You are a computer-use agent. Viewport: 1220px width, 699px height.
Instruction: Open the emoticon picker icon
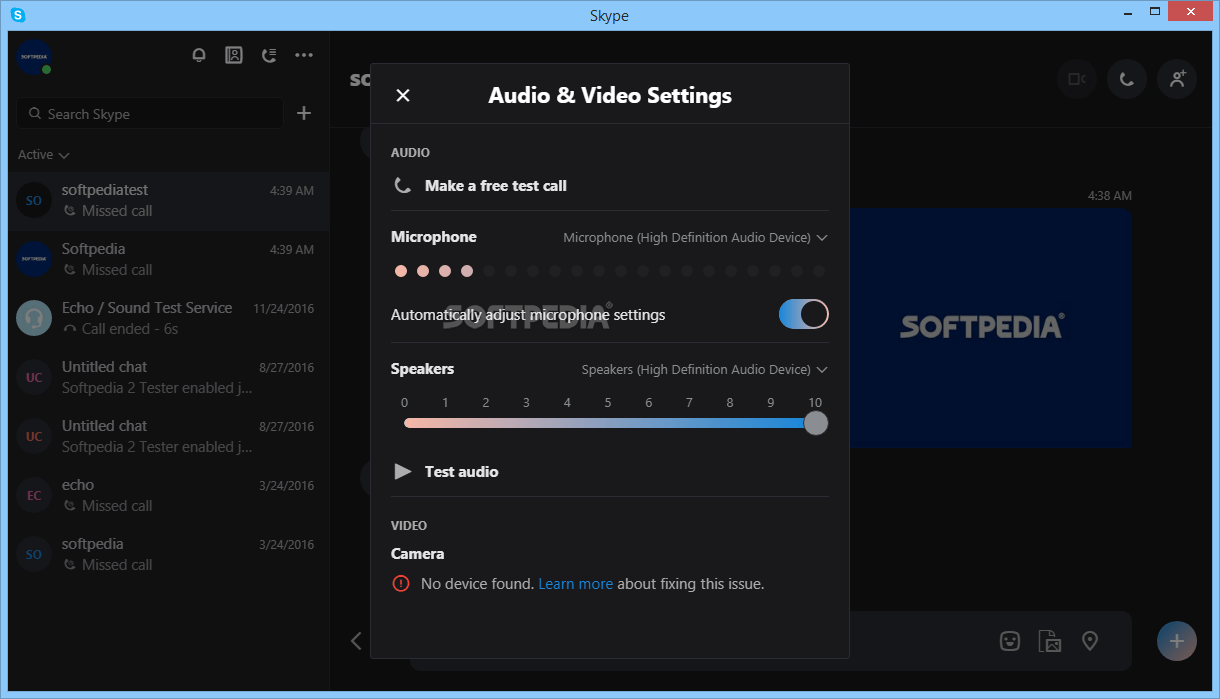pos(1010,641)
